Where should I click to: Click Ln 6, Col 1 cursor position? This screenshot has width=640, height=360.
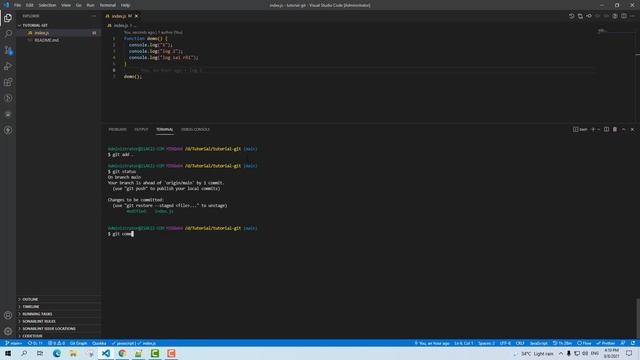click(463, 343)
